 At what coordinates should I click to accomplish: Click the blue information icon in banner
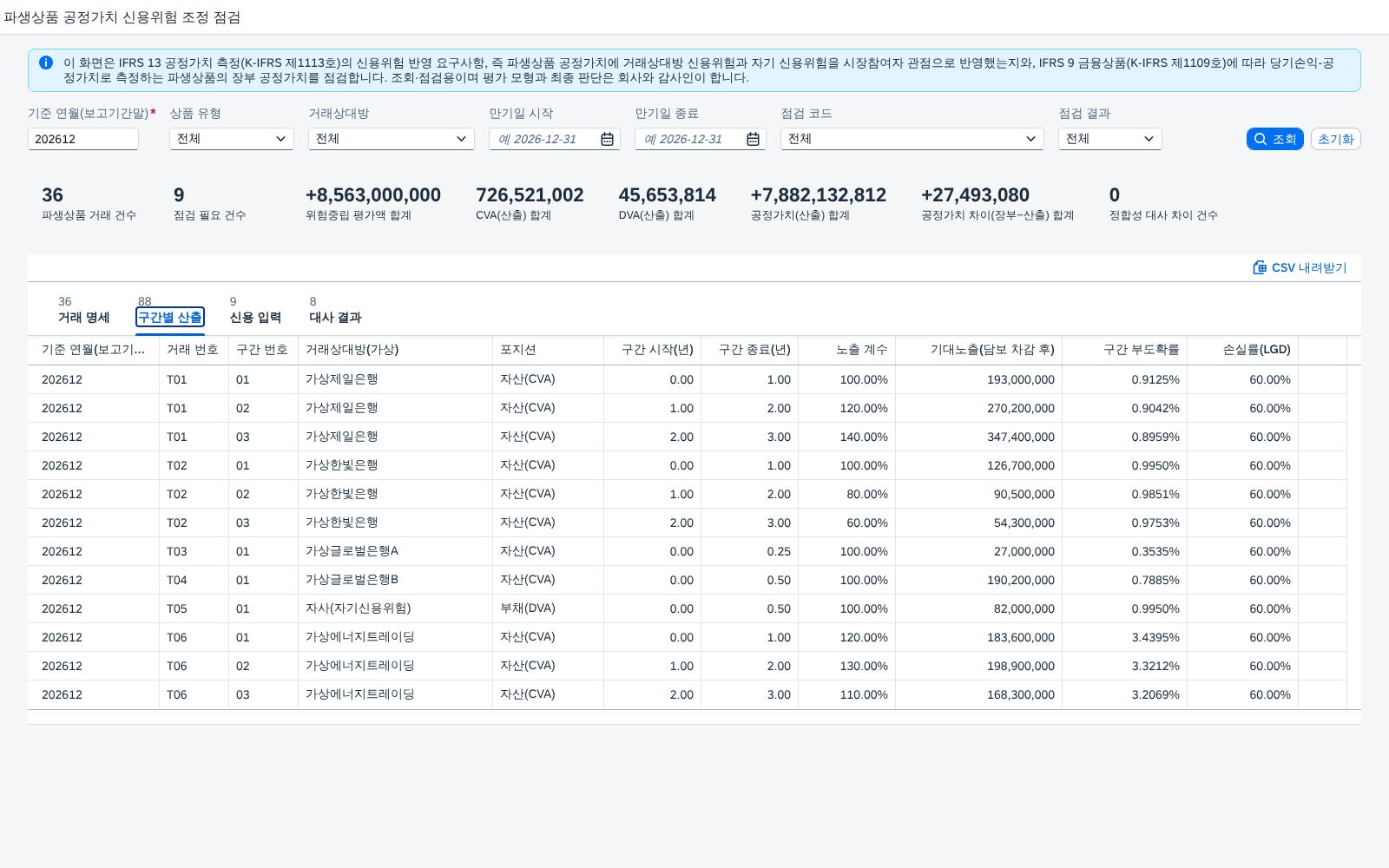pyautogui.click(x=46, y=62)
